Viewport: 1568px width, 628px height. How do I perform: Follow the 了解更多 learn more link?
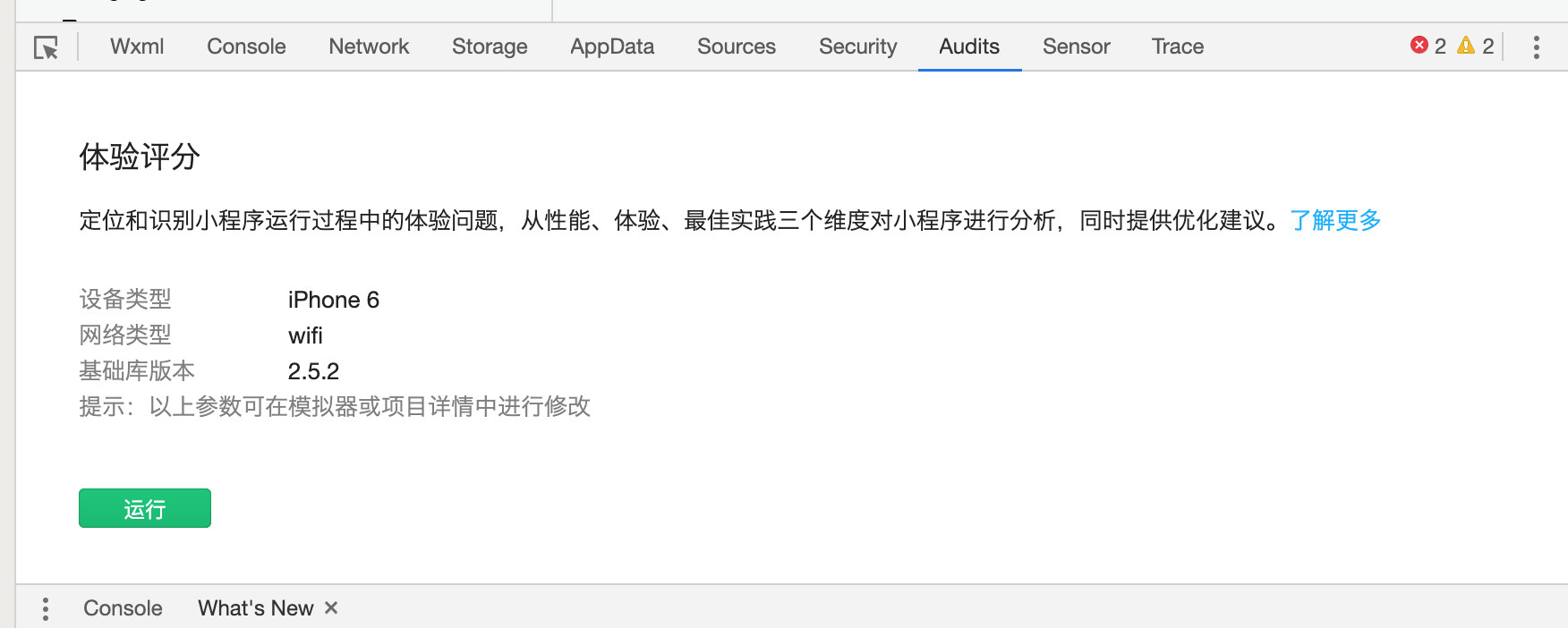[1335, 220]
